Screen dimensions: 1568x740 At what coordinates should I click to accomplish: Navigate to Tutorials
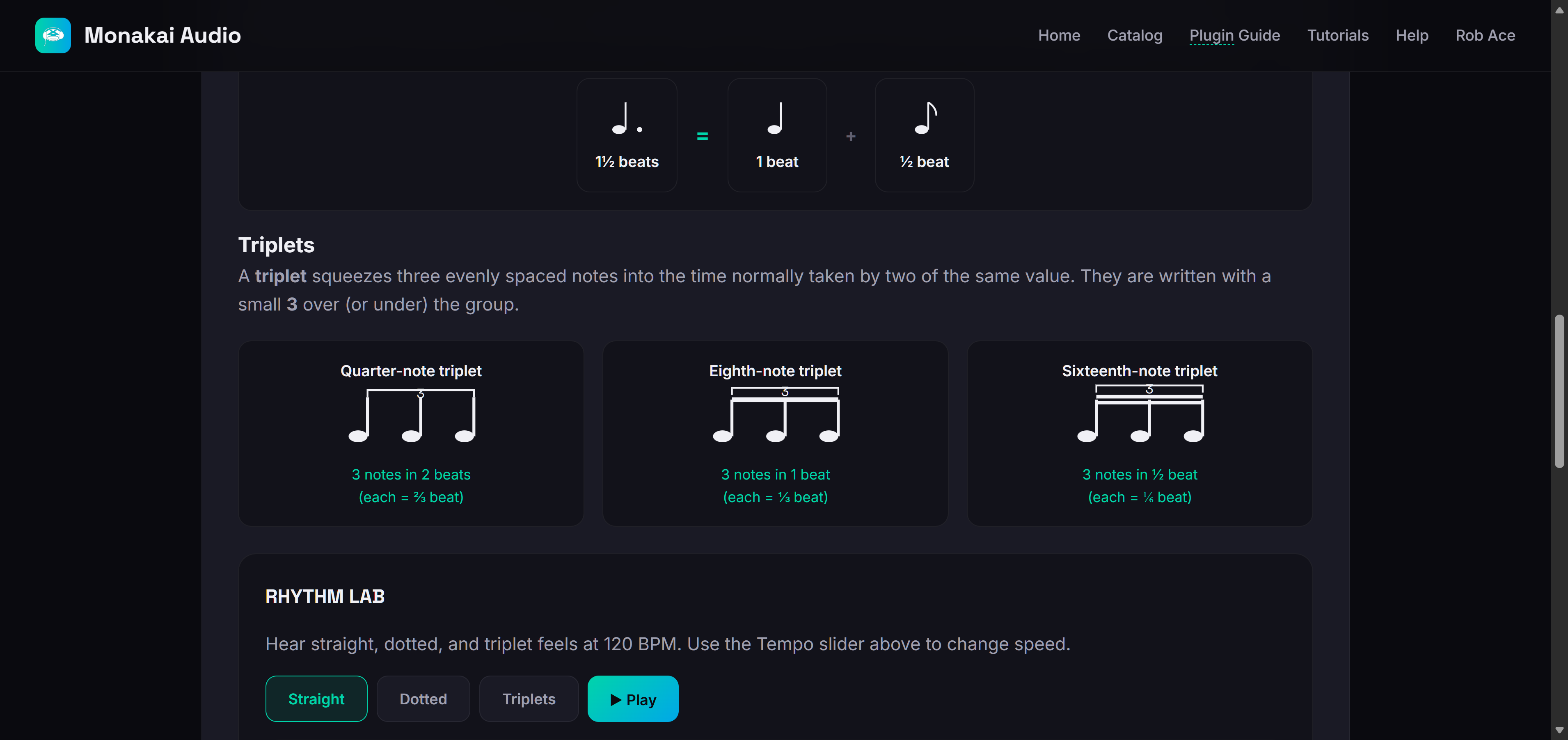coord(1337,35)
